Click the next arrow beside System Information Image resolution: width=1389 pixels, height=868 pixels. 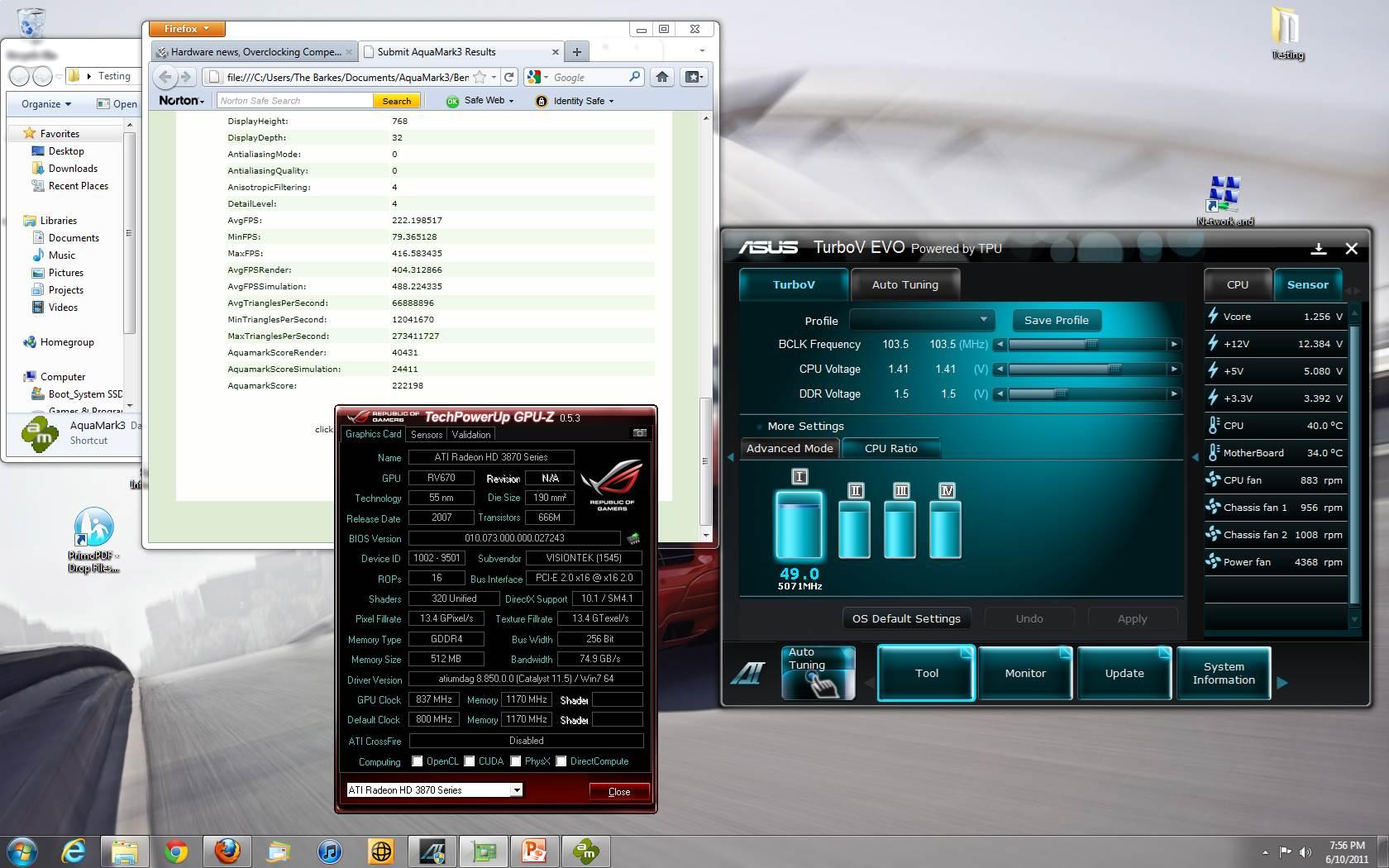tap(1282, 682)
